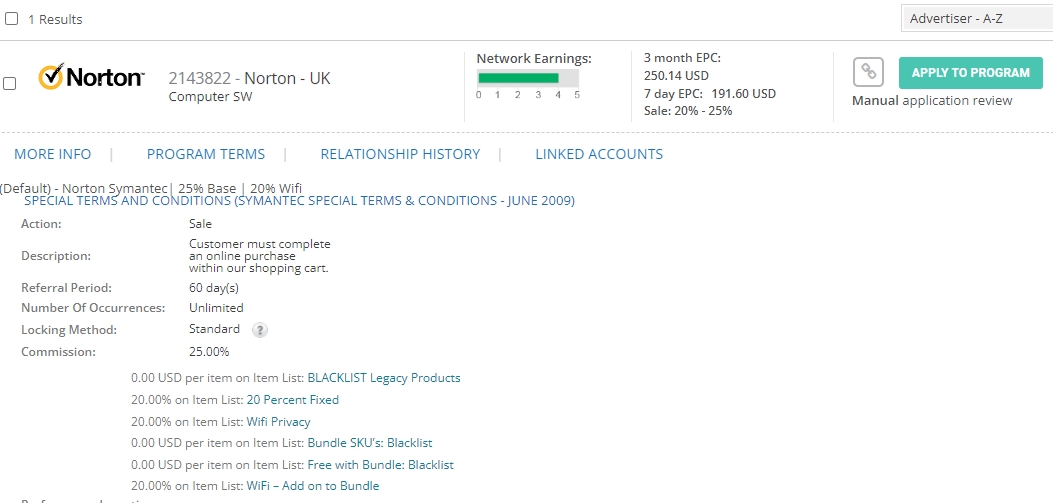This screenshot has width=1053, height=503.
Task: Switch to the MORE INFO tab
Action: pos(52,154)
